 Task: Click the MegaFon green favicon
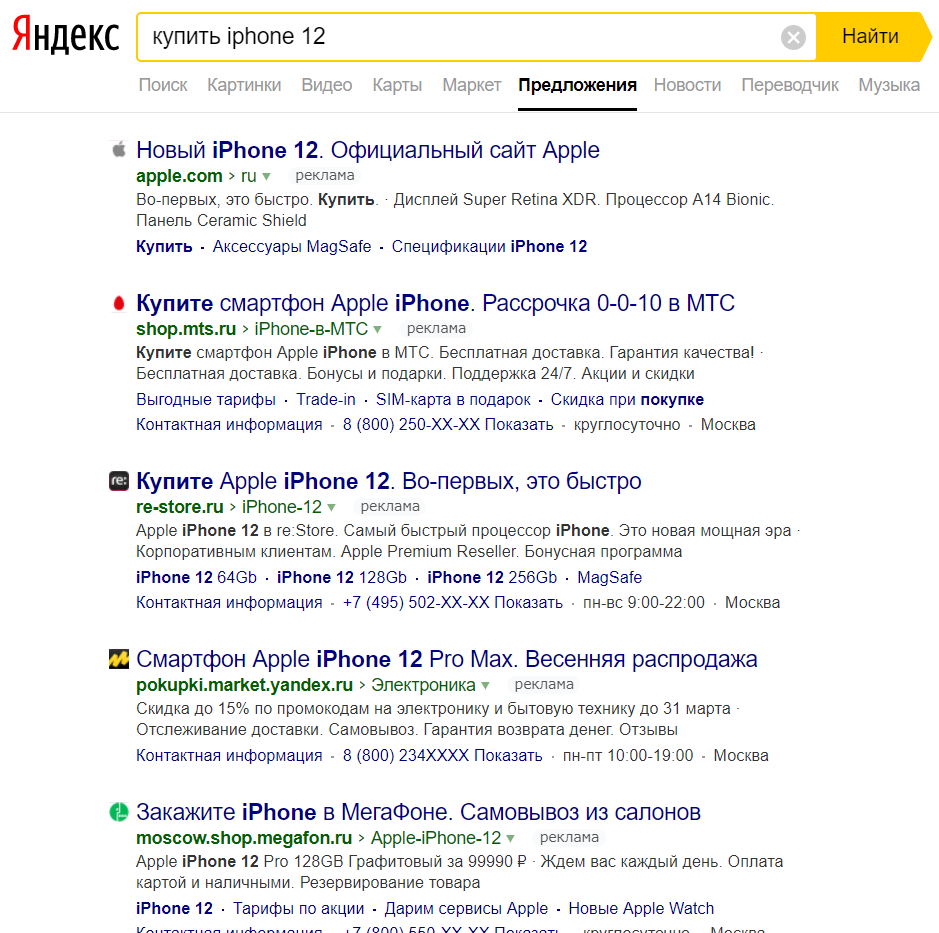(x=119, y=812)
